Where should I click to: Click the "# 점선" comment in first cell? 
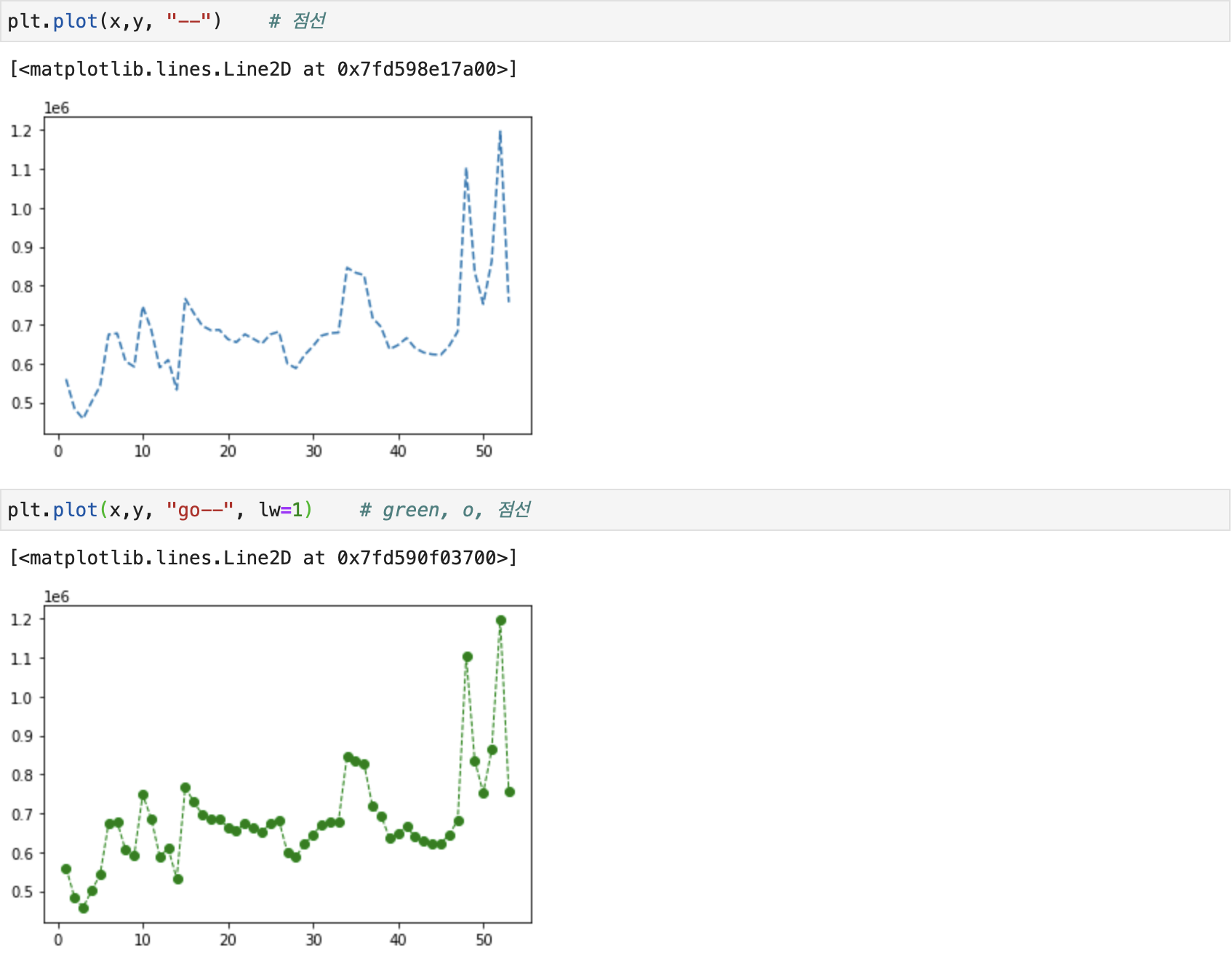point(297,21)
